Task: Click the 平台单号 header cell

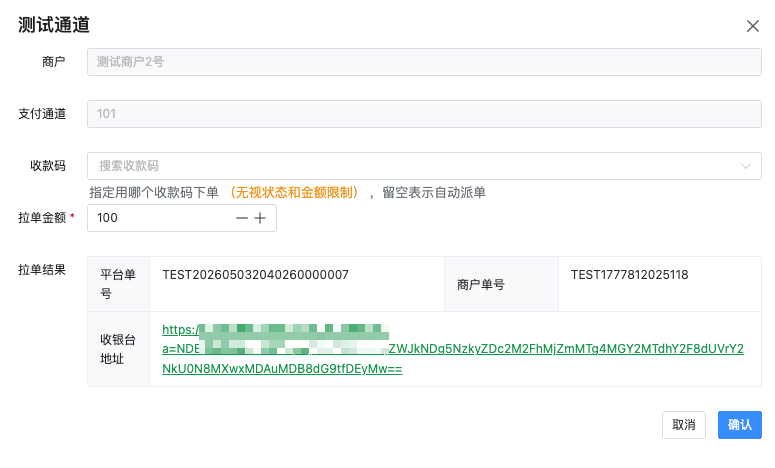Action: click(119, 284)
